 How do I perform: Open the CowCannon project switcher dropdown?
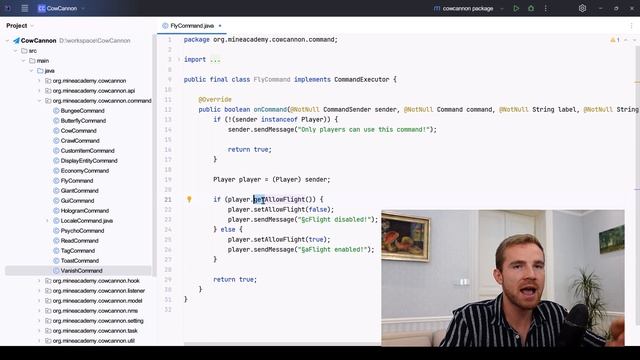click(62, 8)
